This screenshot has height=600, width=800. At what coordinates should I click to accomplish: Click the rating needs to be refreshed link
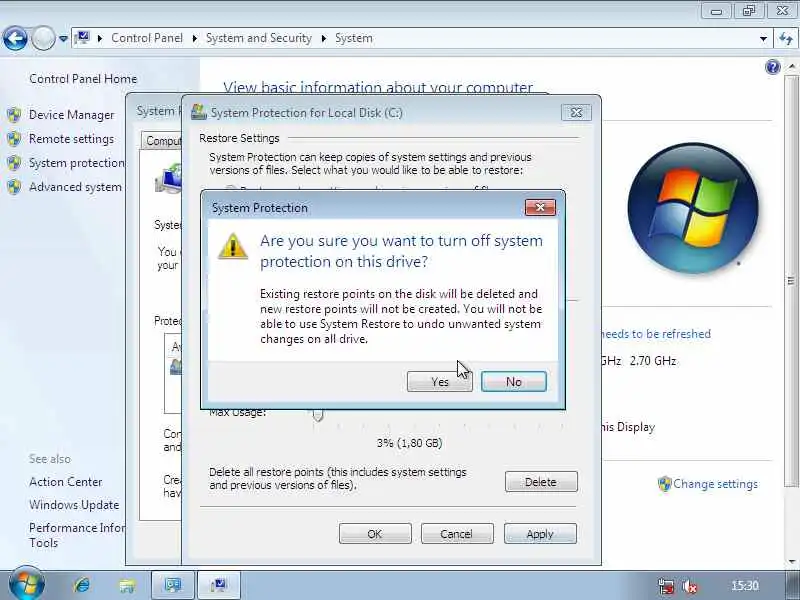[656, 334]
